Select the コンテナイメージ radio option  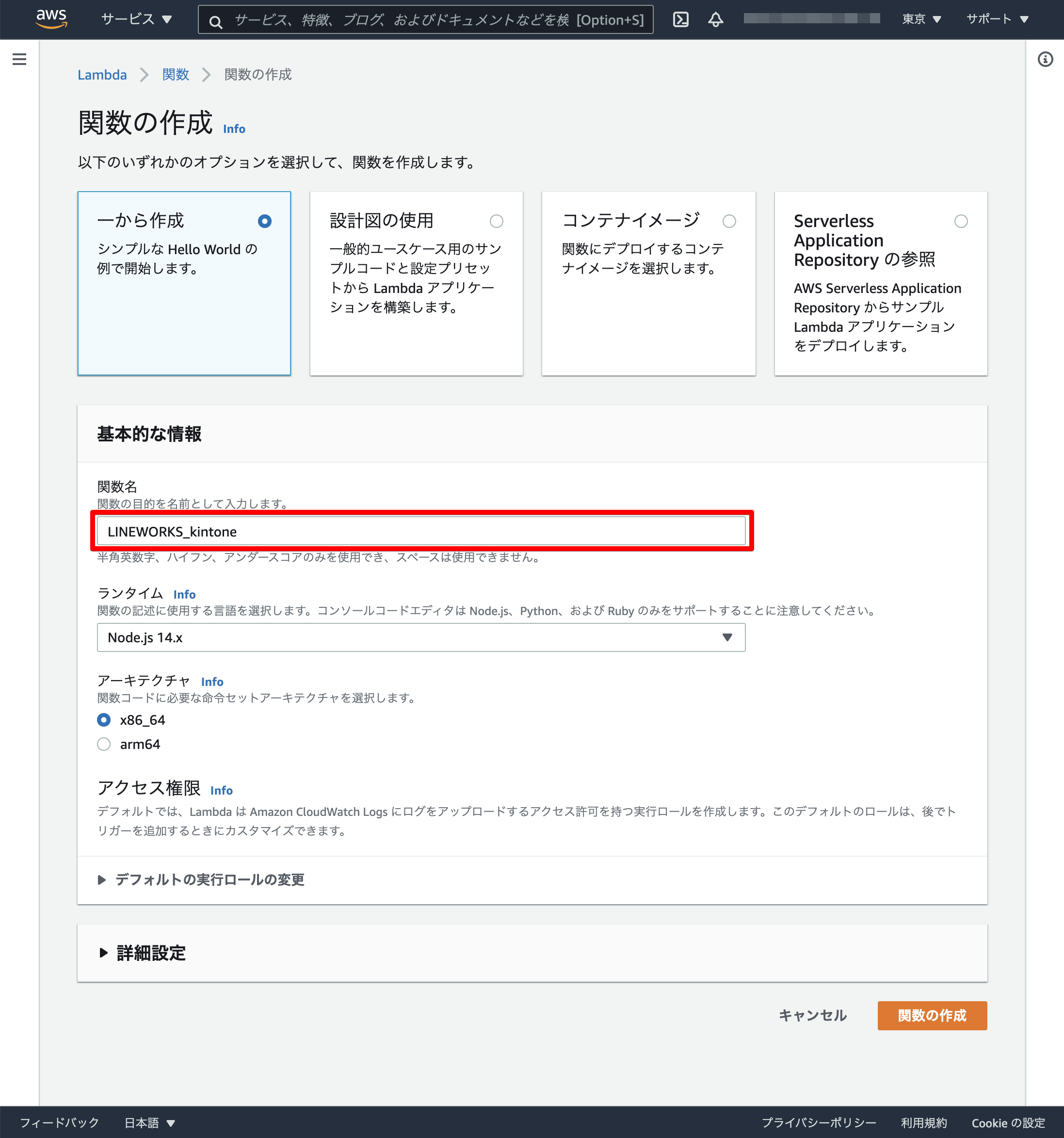[728, 221]
